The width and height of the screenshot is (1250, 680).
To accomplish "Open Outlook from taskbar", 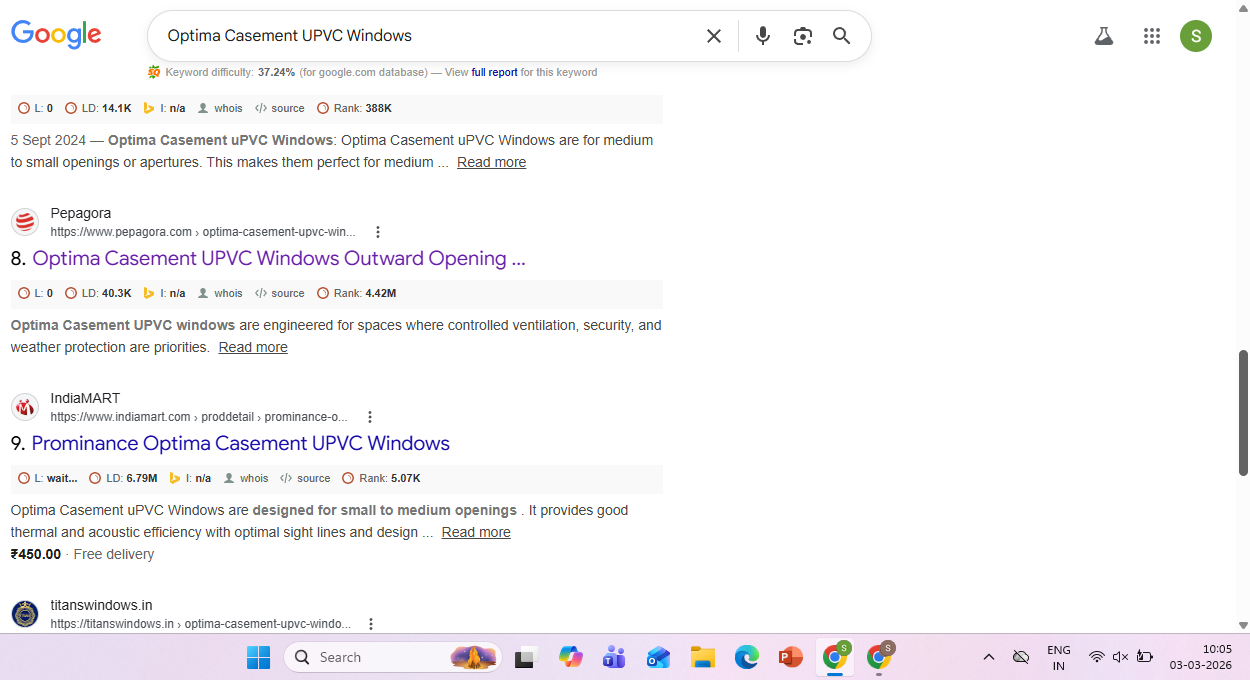I will (658, 657).
